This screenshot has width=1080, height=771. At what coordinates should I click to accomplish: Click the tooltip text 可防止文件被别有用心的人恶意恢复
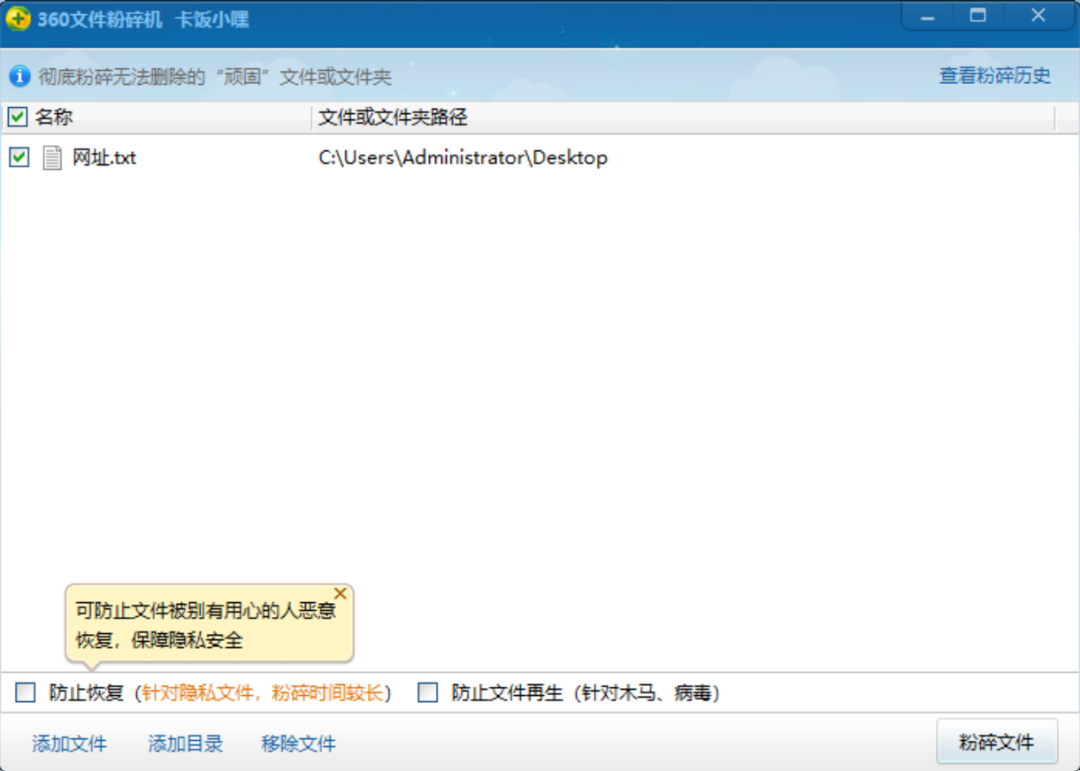click(x=205, y=625)
